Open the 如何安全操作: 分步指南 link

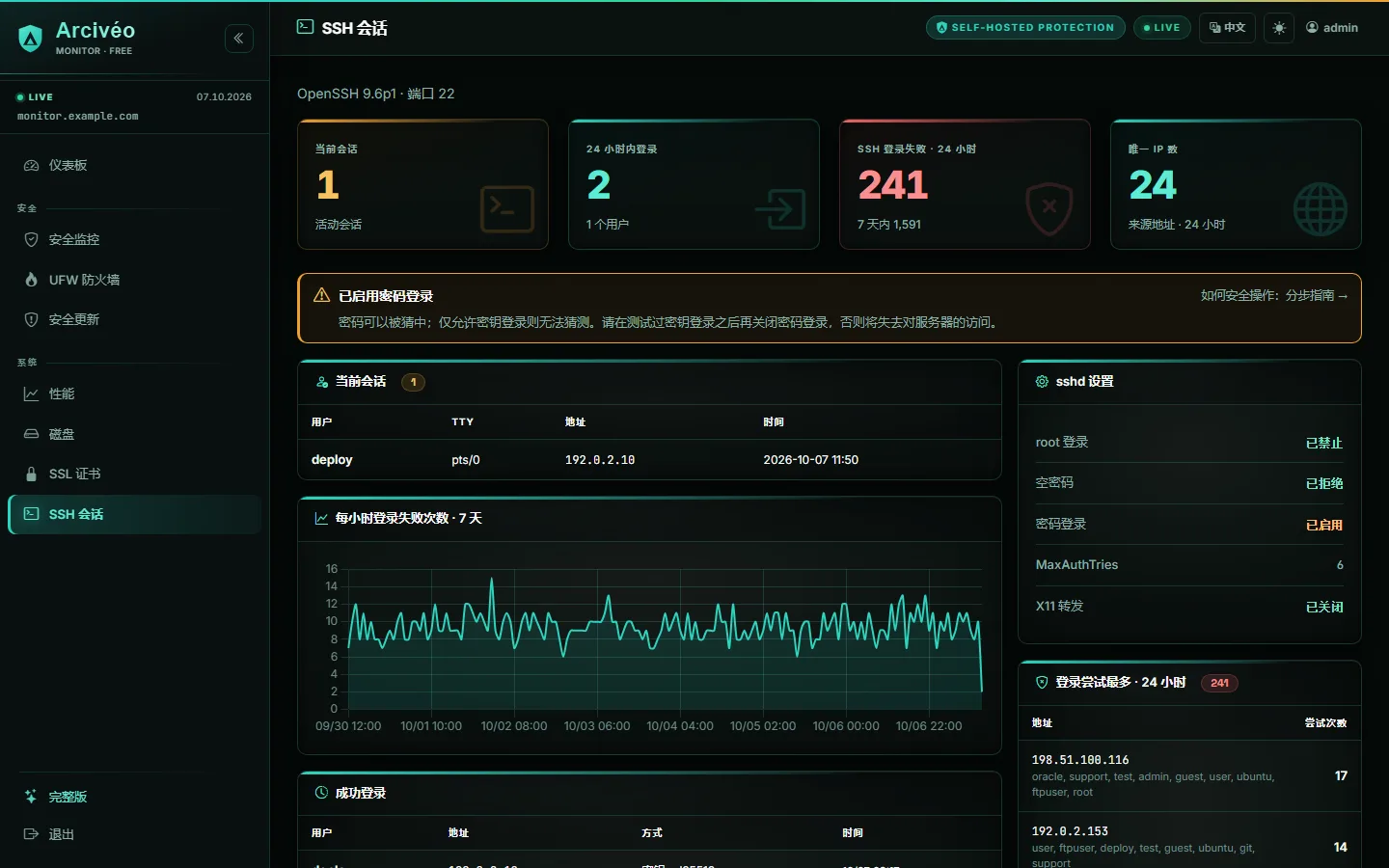(1274, 296)
